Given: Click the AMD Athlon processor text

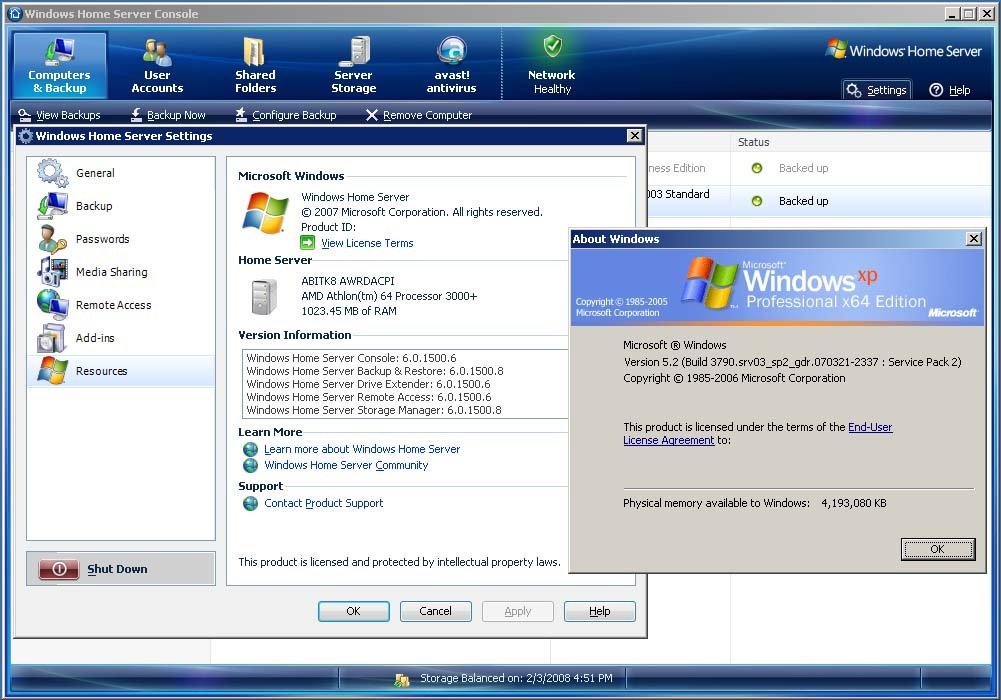Looking at the screenshot, I should (389, 296).
